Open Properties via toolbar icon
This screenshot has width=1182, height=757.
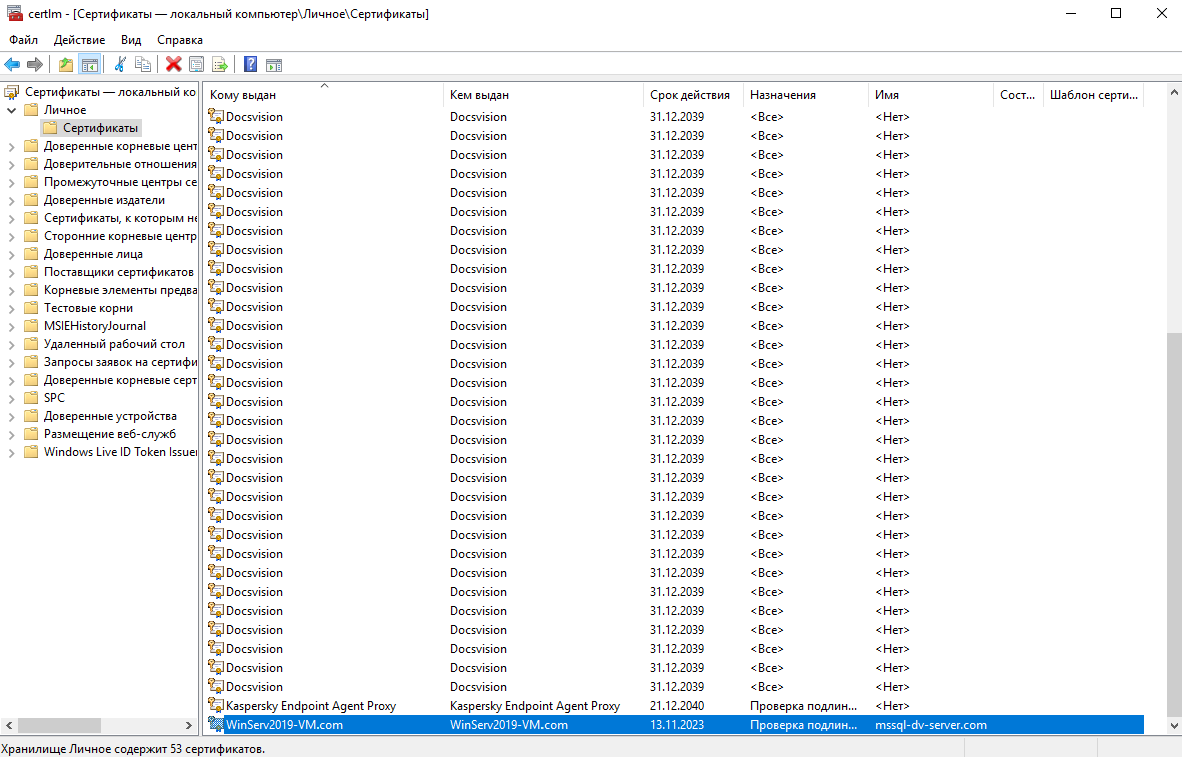tap(196, 65)
